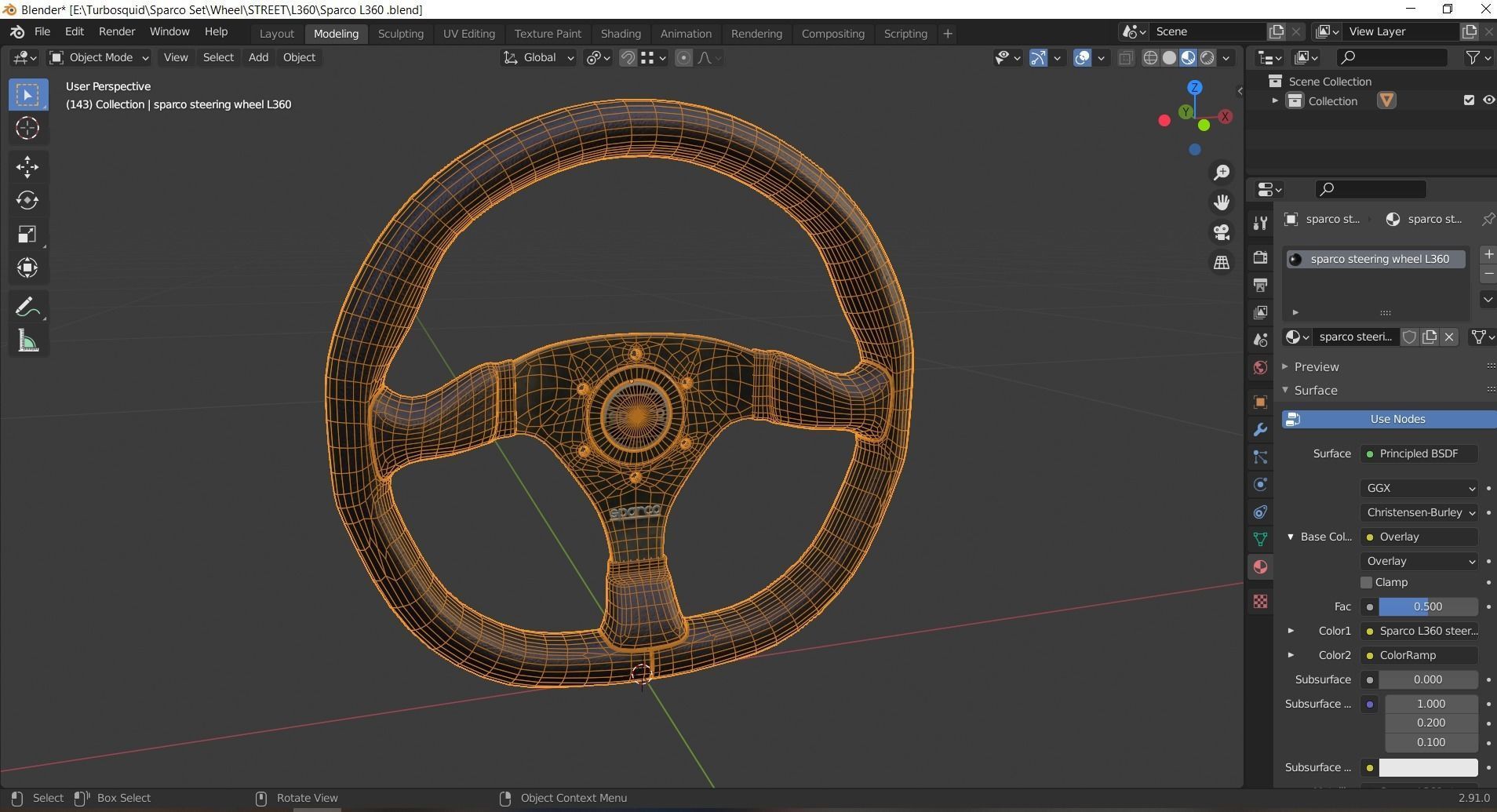
Task: Activate the Move tool
Action: pyautogui.click(x=27, y=166)
